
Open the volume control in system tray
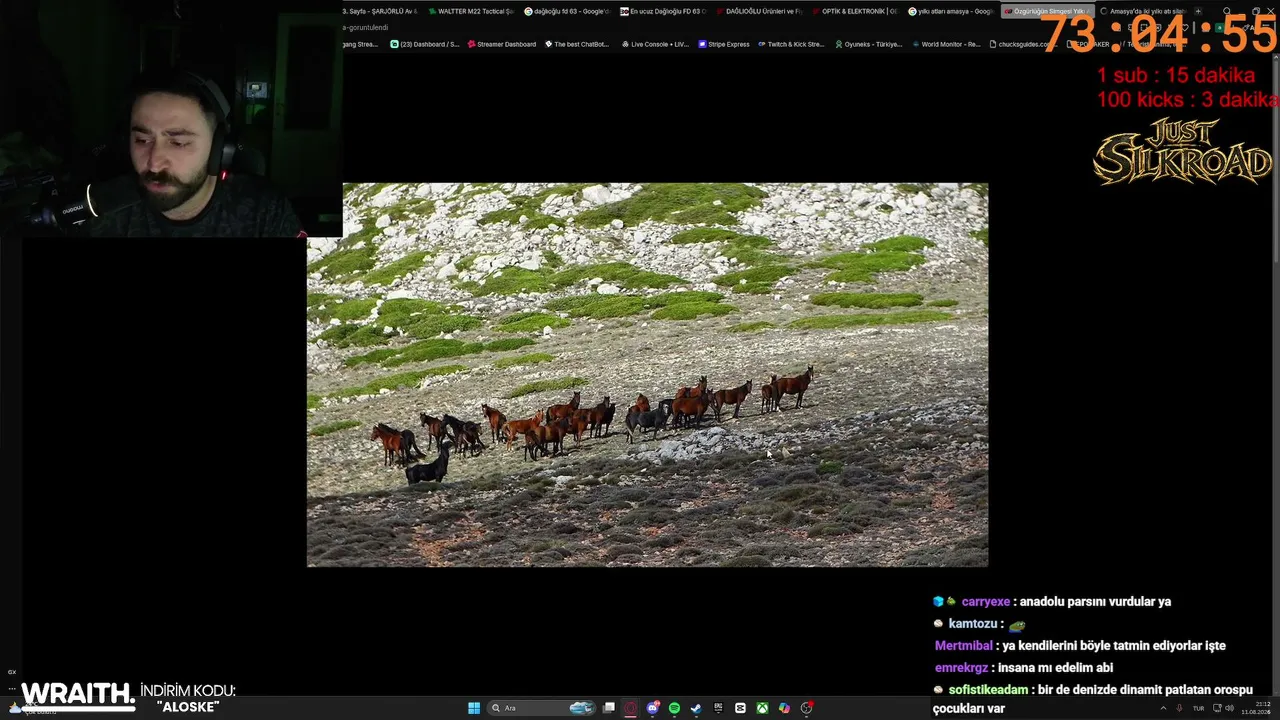(1229, 708)
